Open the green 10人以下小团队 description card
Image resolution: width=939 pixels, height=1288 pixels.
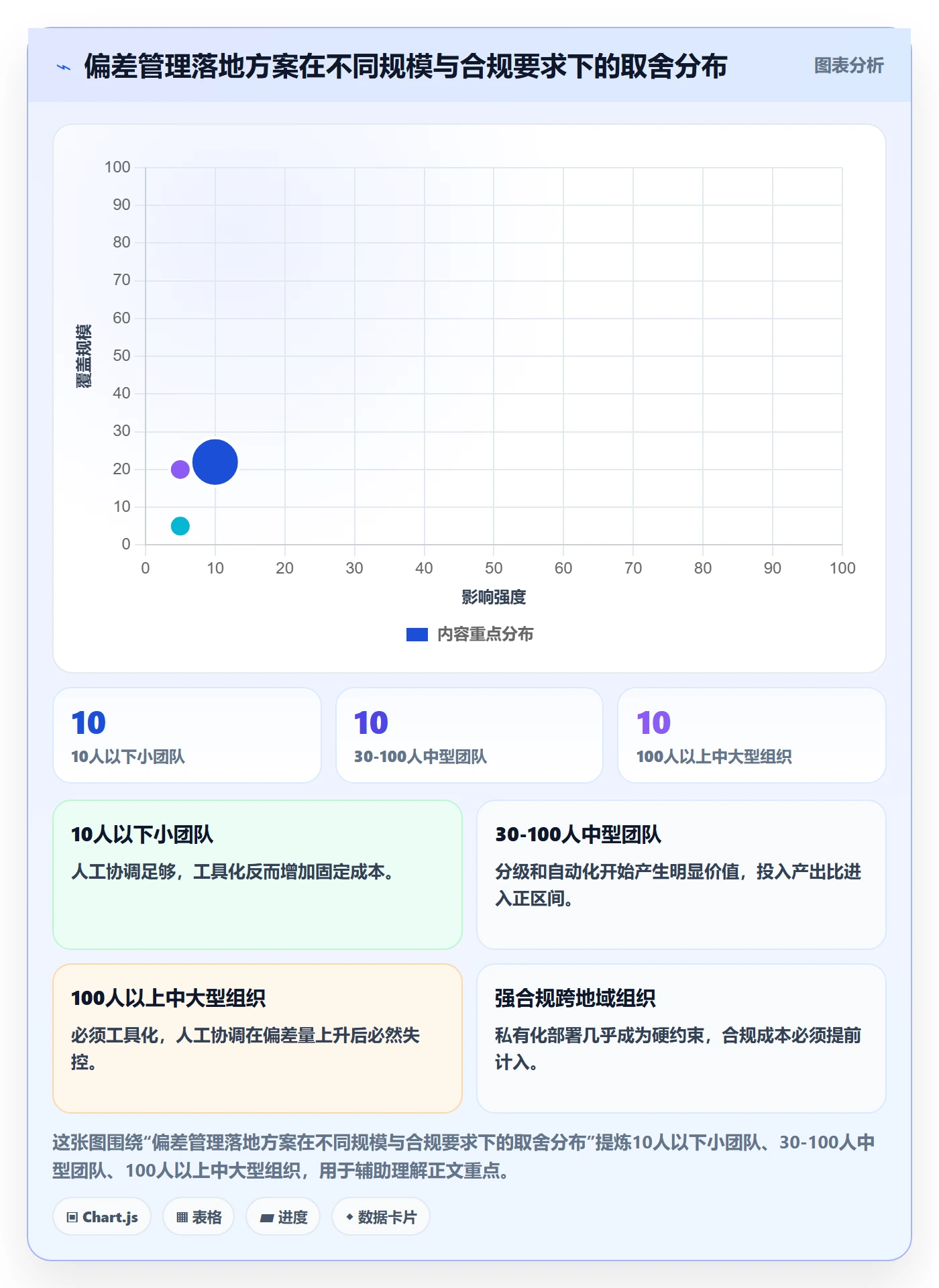tap(258, 875)
